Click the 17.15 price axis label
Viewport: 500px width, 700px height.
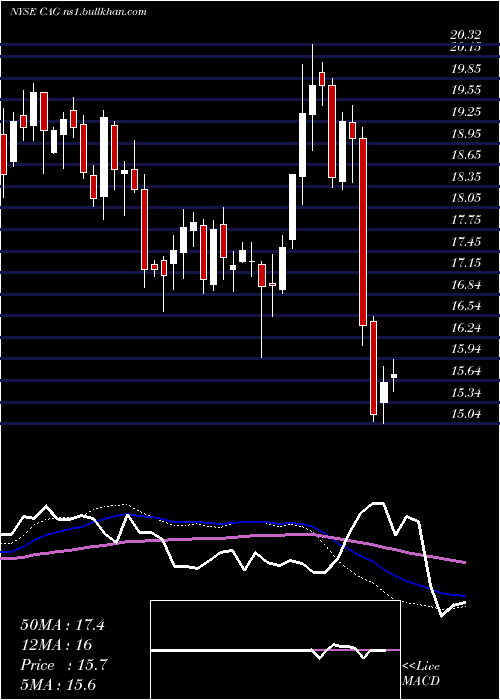[x=466, y=263]
